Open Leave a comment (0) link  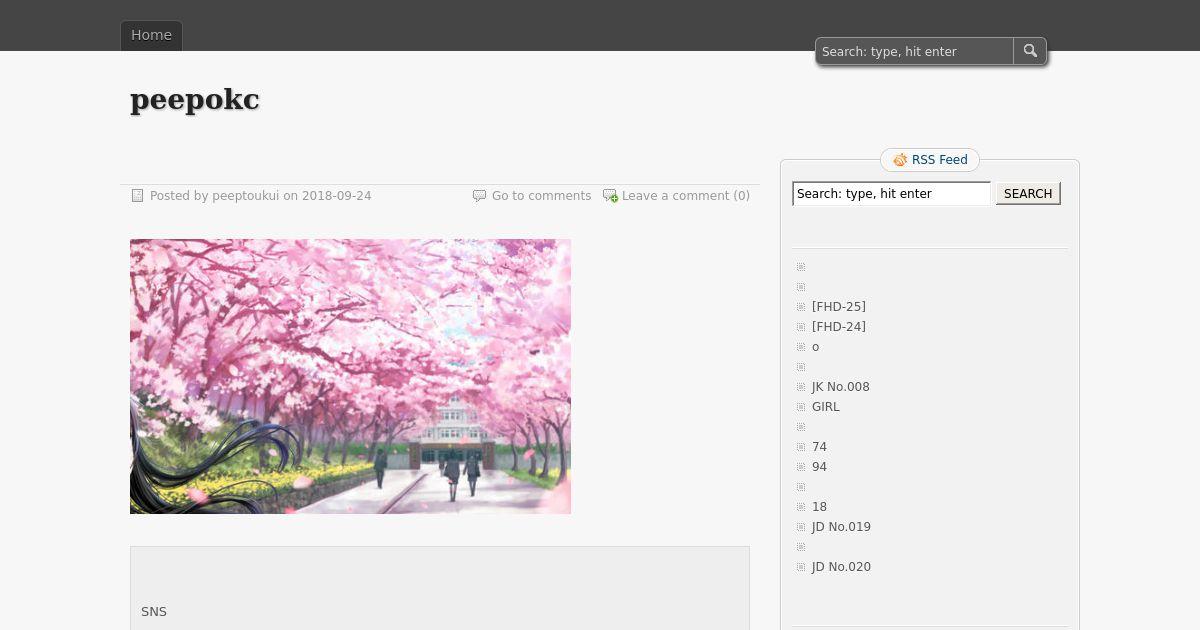tap(686, 196)
